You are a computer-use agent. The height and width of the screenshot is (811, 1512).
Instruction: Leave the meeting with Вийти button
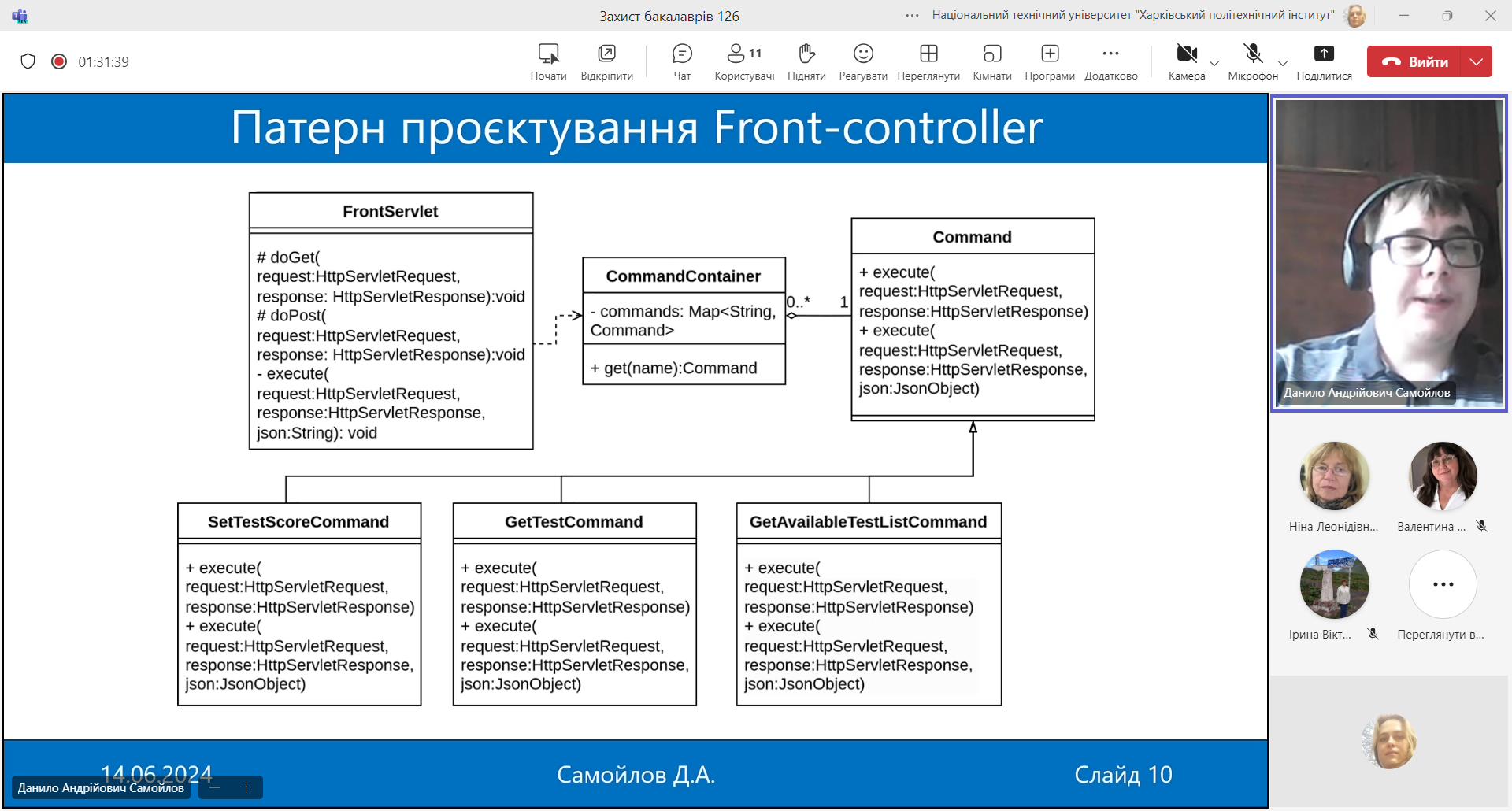tap(1414, 61)
